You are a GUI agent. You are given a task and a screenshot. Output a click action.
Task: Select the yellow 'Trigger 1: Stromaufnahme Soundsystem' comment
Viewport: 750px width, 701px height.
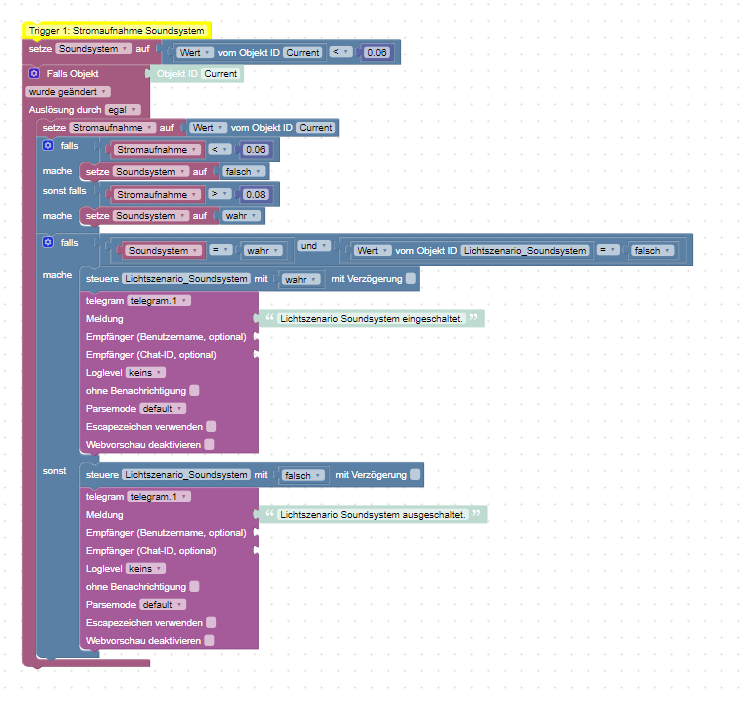(117, 31)
